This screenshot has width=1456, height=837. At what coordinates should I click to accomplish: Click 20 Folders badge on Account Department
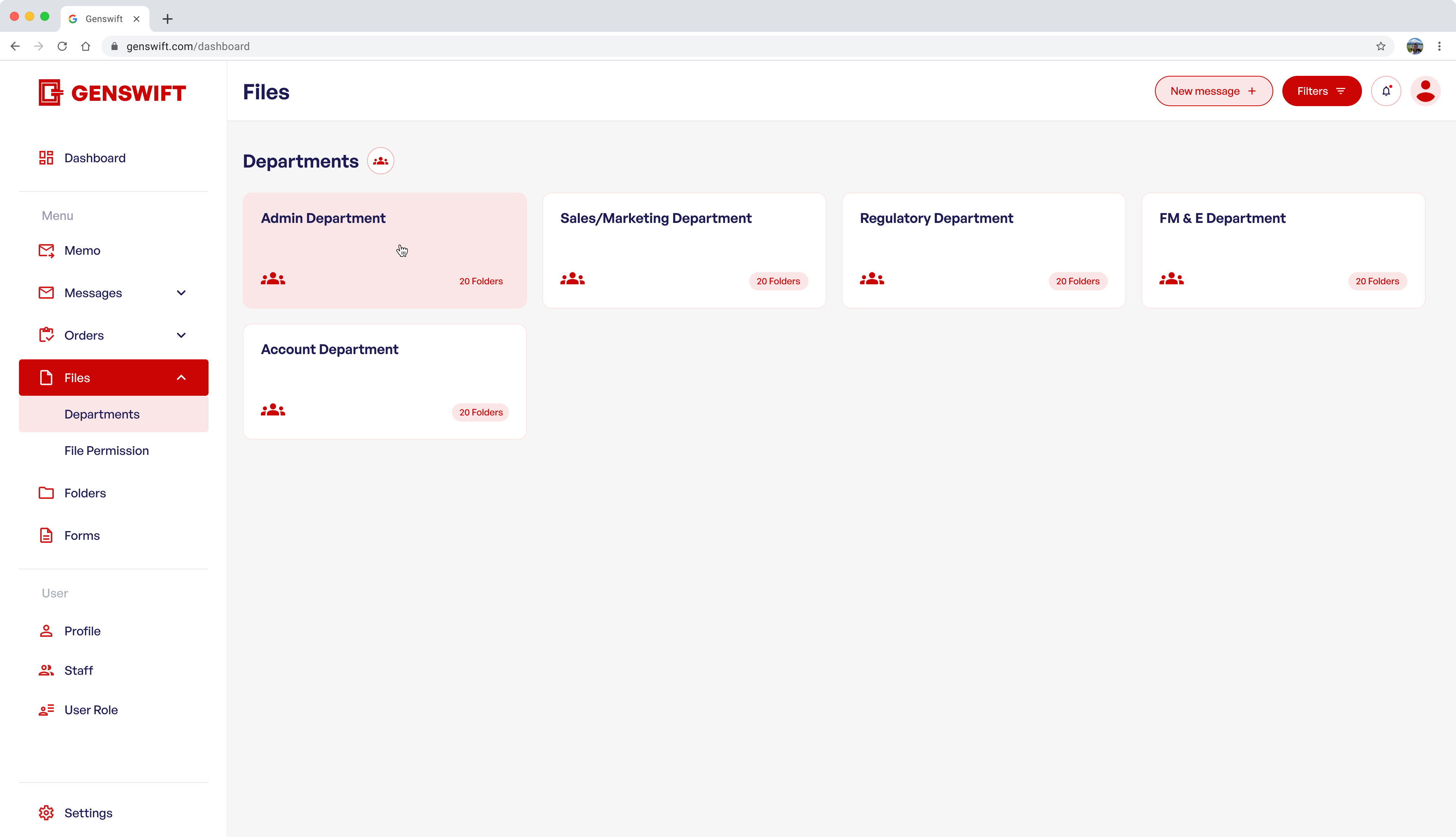point(480,412)
